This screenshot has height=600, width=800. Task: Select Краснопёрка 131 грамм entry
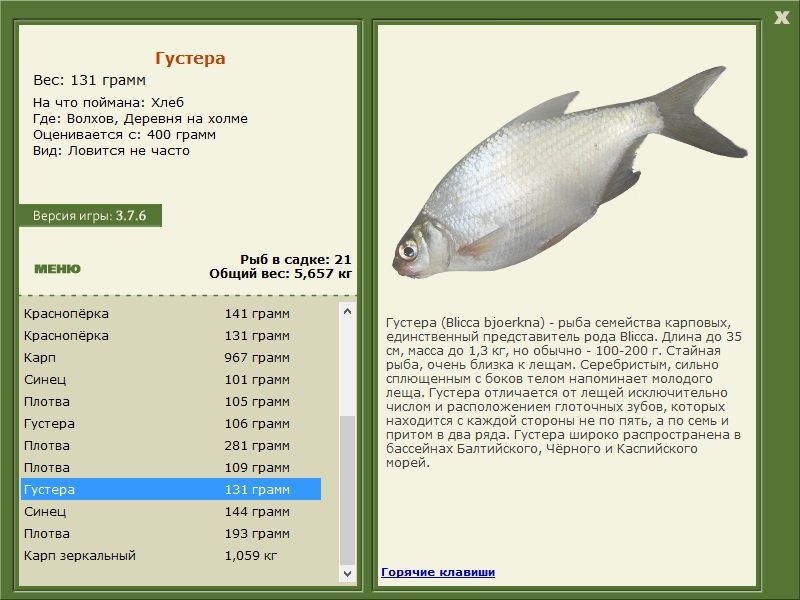(x=170, y=335)
